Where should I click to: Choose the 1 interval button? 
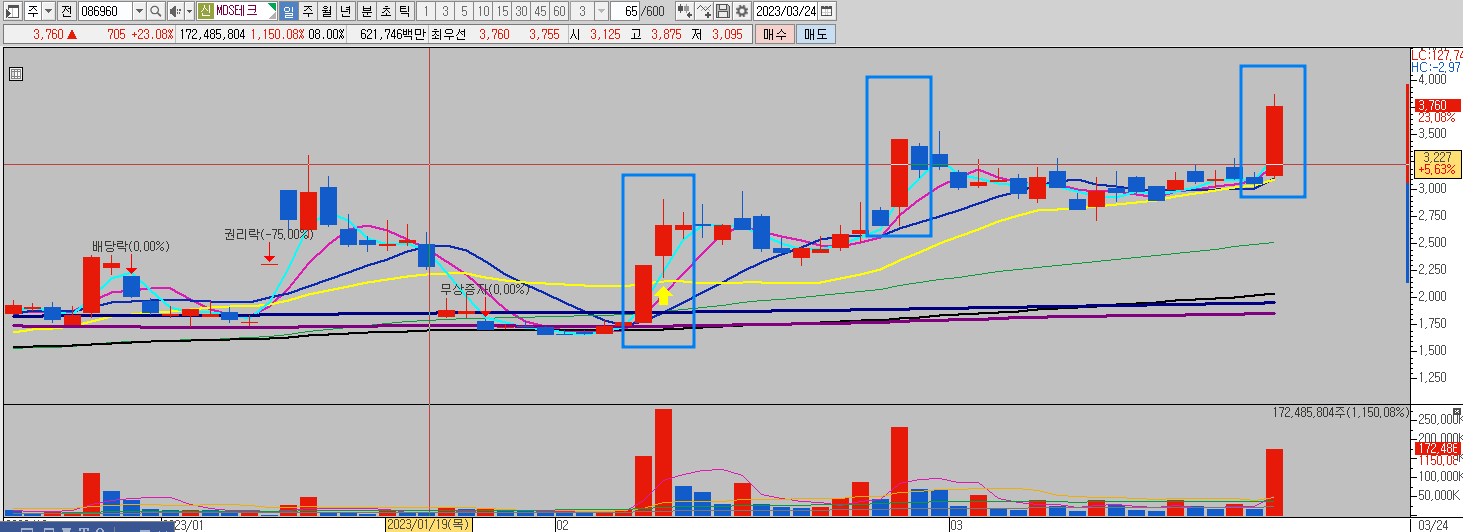pos(426,11)
